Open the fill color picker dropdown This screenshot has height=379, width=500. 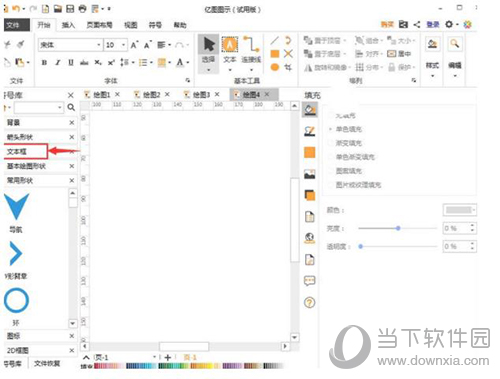coord(460,210)
